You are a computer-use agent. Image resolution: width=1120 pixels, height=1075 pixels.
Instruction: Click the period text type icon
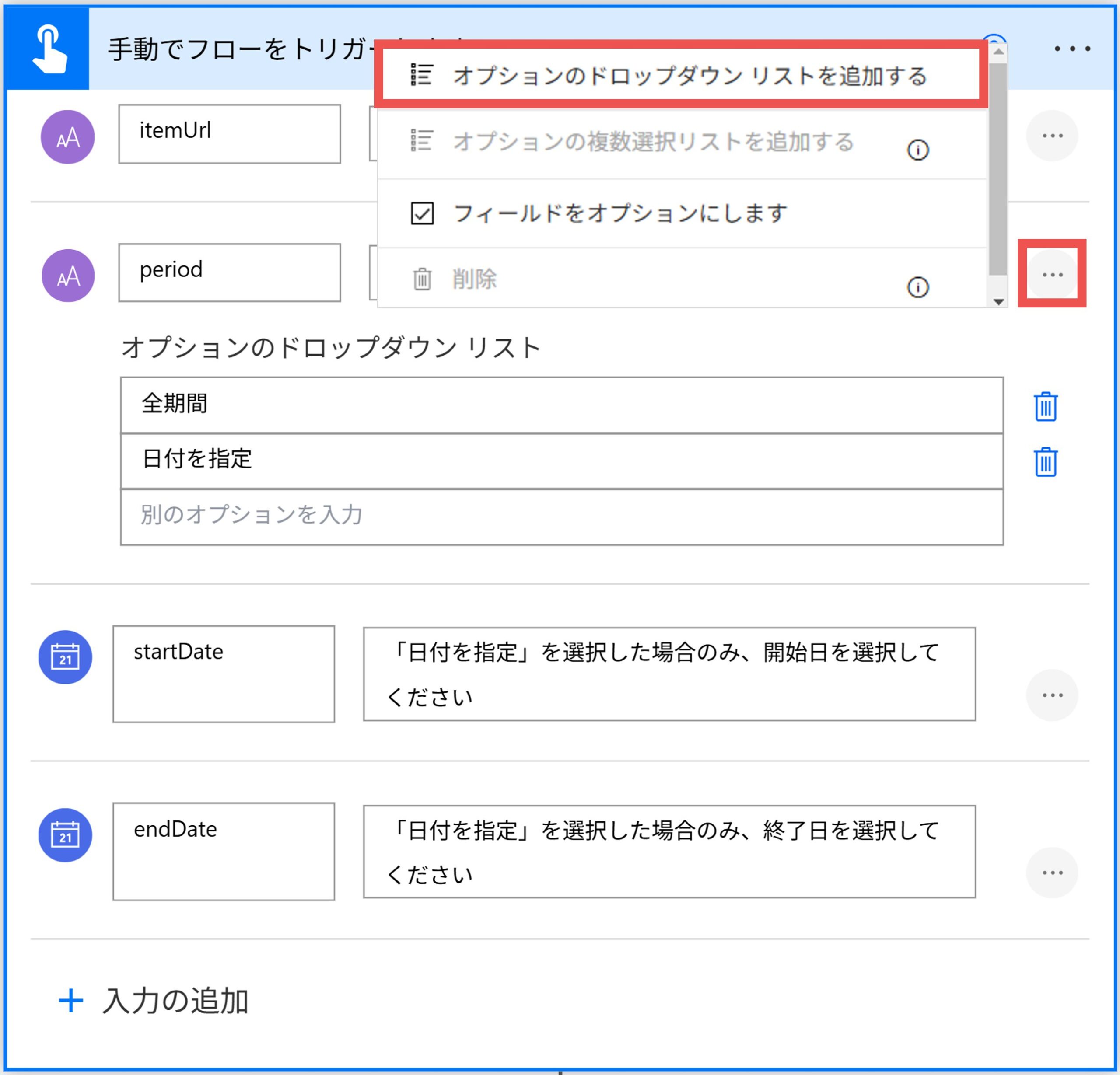(x=67, y=276)
